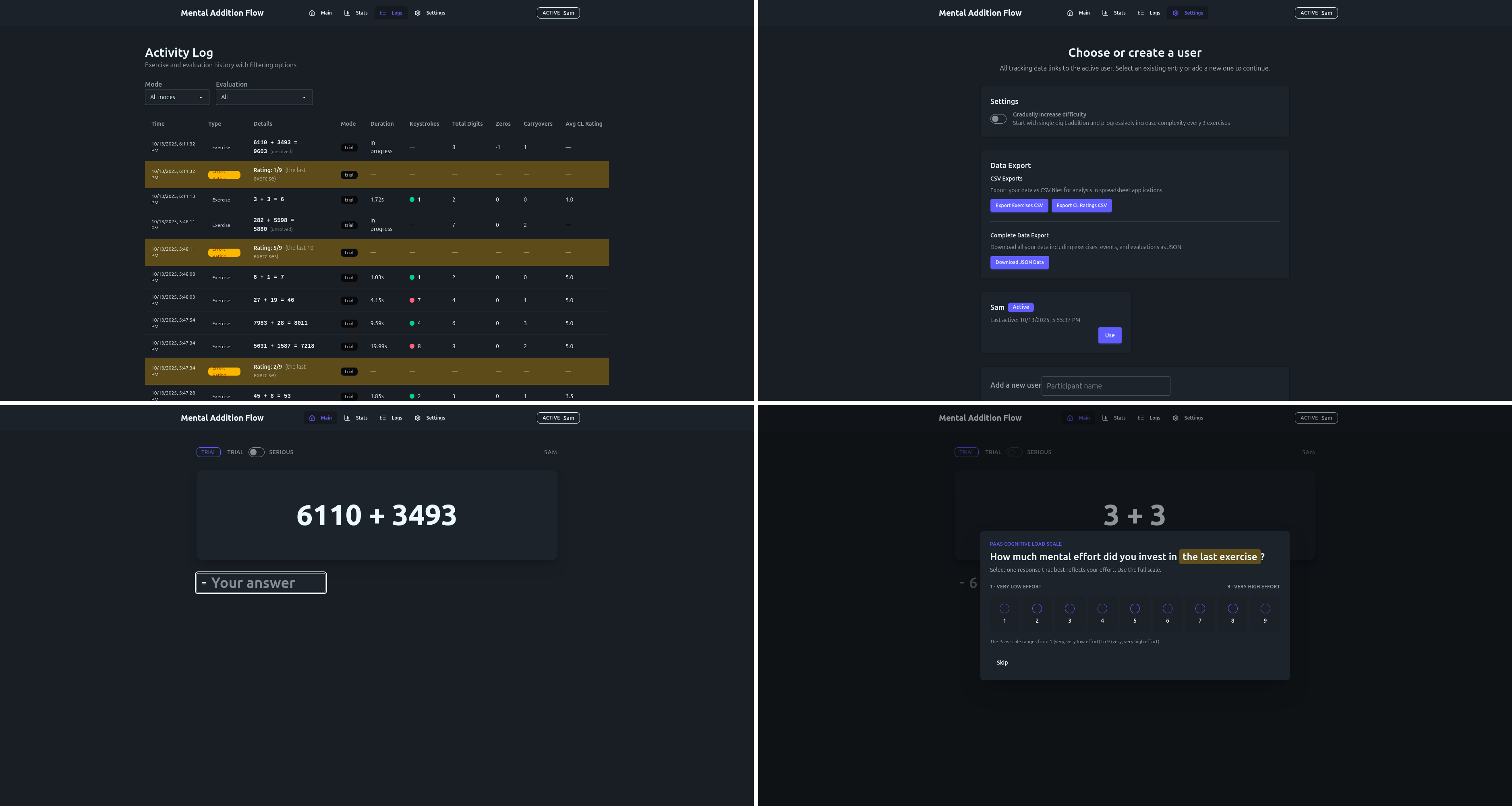Enable the Gradually increase difficulty switch
This screenshot has width=1512, height=806.
click(x=998, y=119)
